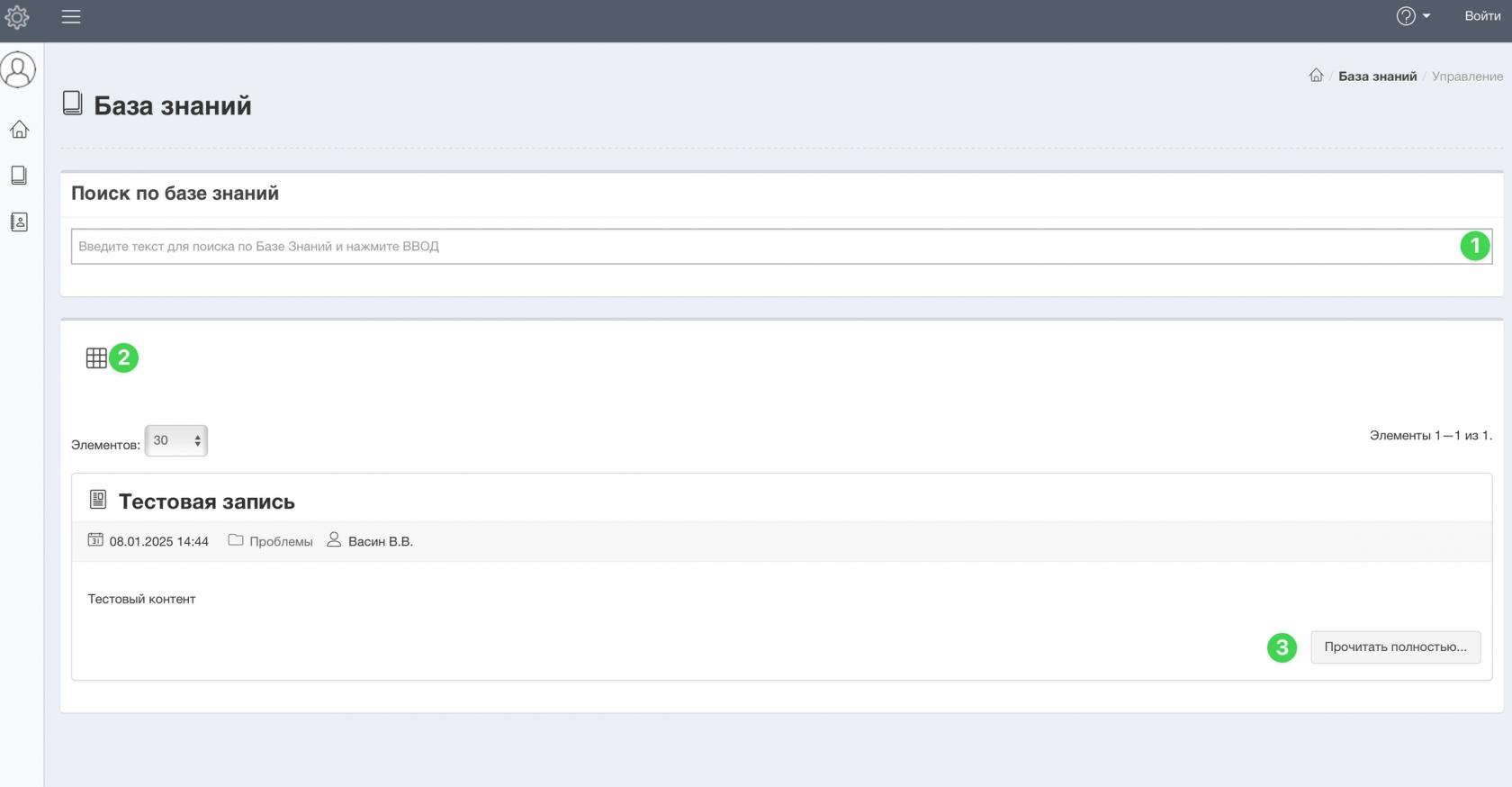This screenshot has width=1512, height=787.
Task: Click the help question mark icon
Action: point(1405,16)
